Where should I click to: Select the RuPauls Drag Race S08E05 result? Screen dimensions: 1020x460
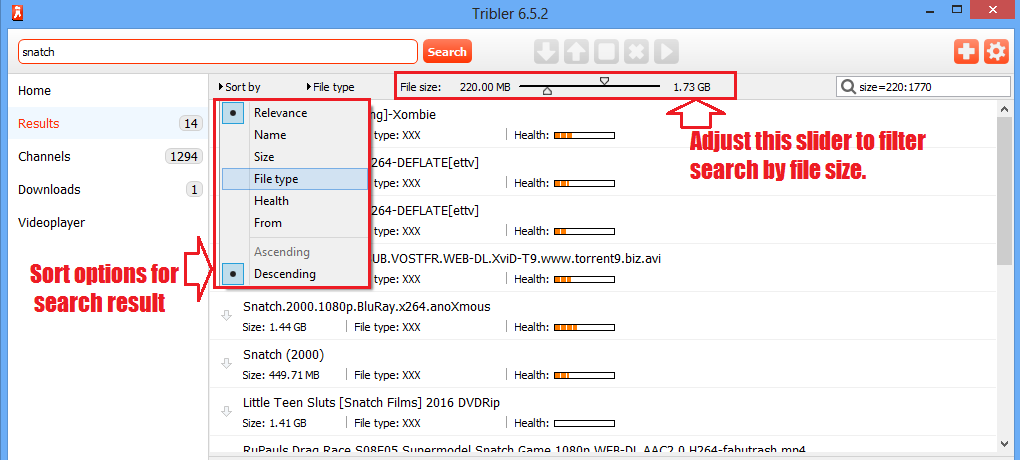click(524, 450)
